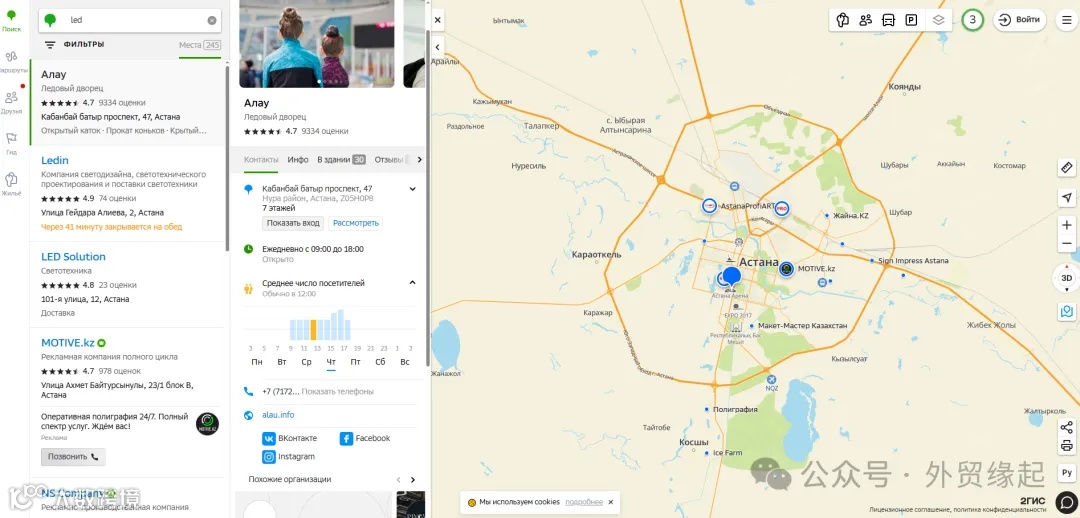1080x518 pixels.
Task: Select Вс day in visitors chart
Action: tap(405, 362)
